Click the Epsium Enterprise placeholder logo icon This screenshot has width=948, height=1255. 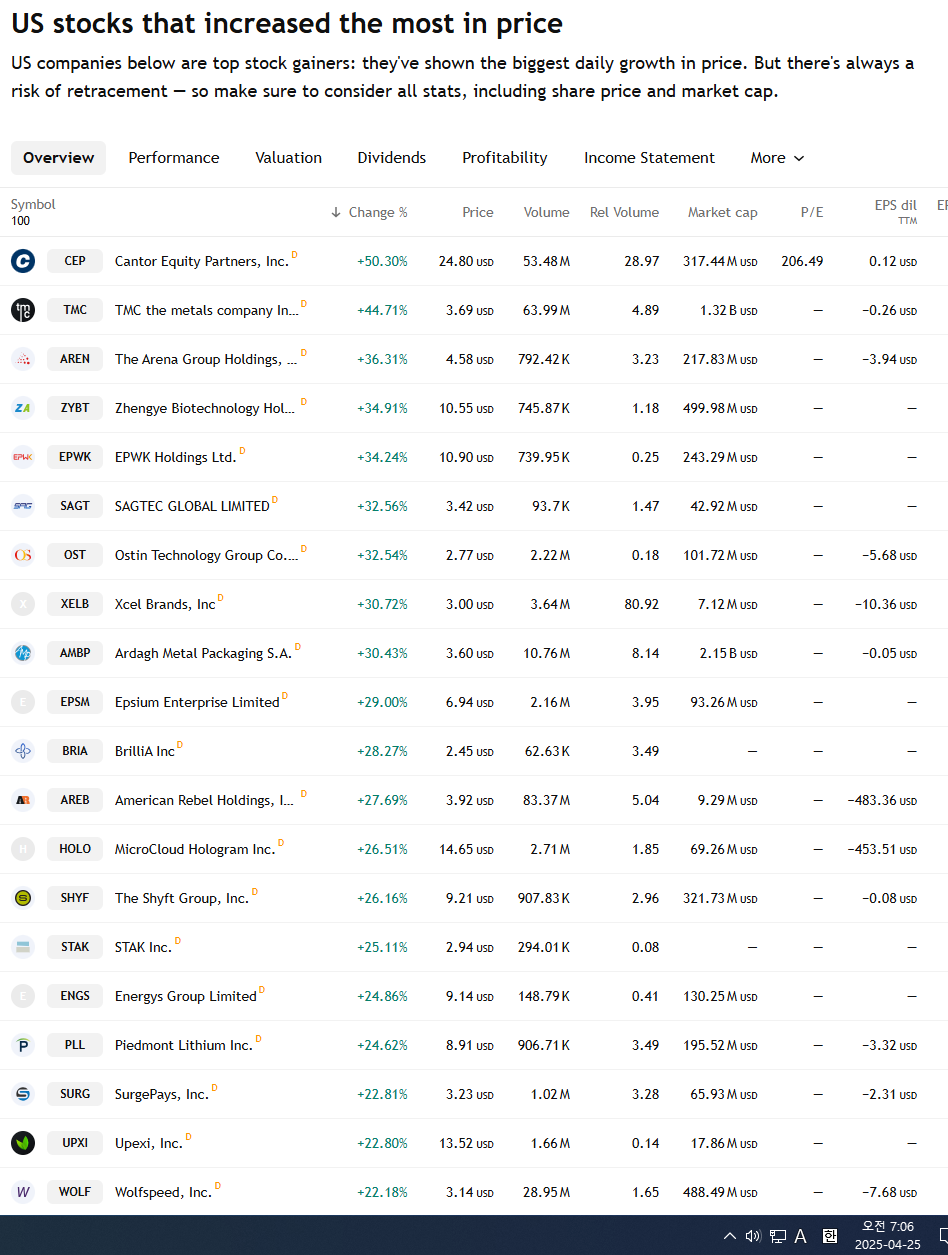tap(23, 702)
